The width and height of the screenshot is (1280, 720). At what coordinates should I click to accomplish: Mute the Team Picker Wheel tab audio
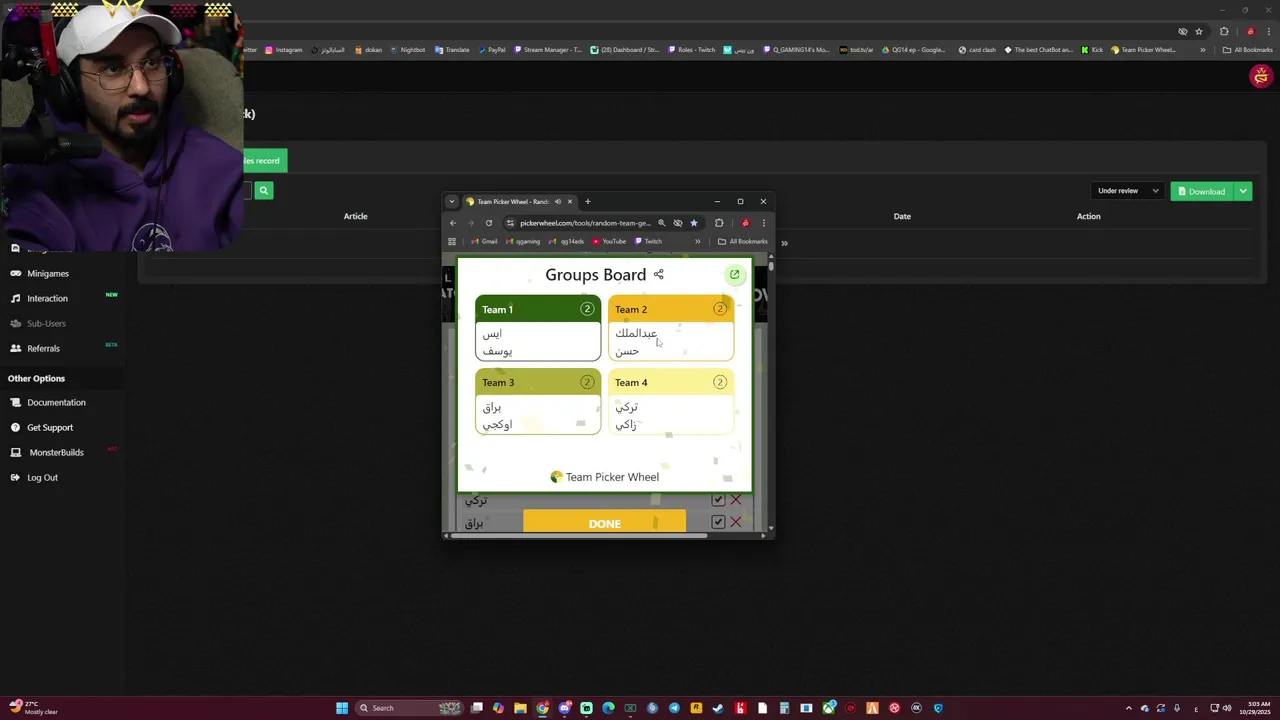coord(558,201)
